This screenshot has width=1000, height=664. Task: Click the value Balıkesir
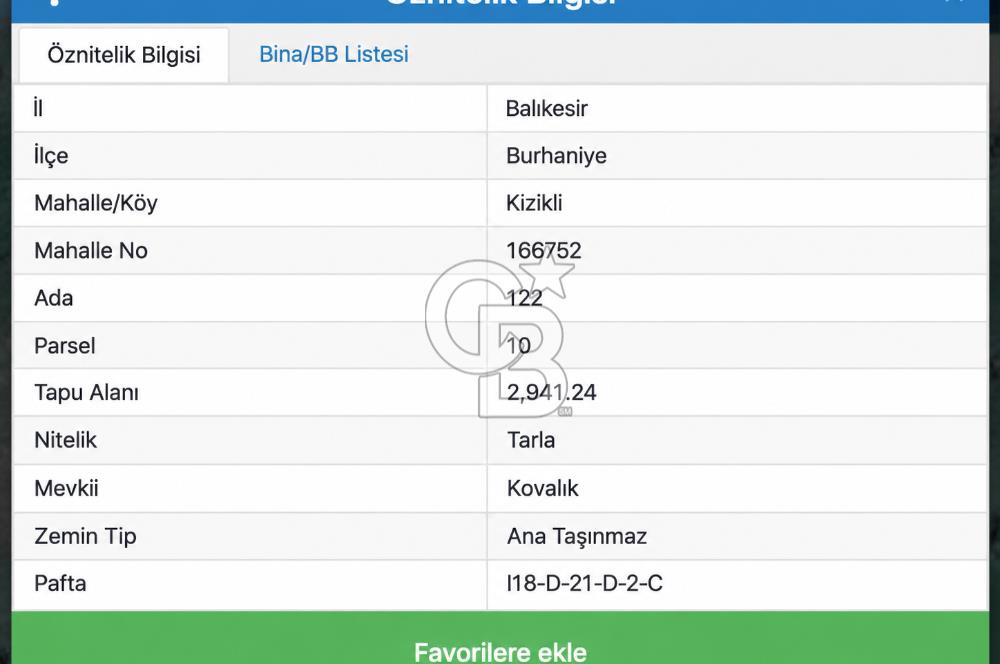pyautogui.click(x=547, y=108)
